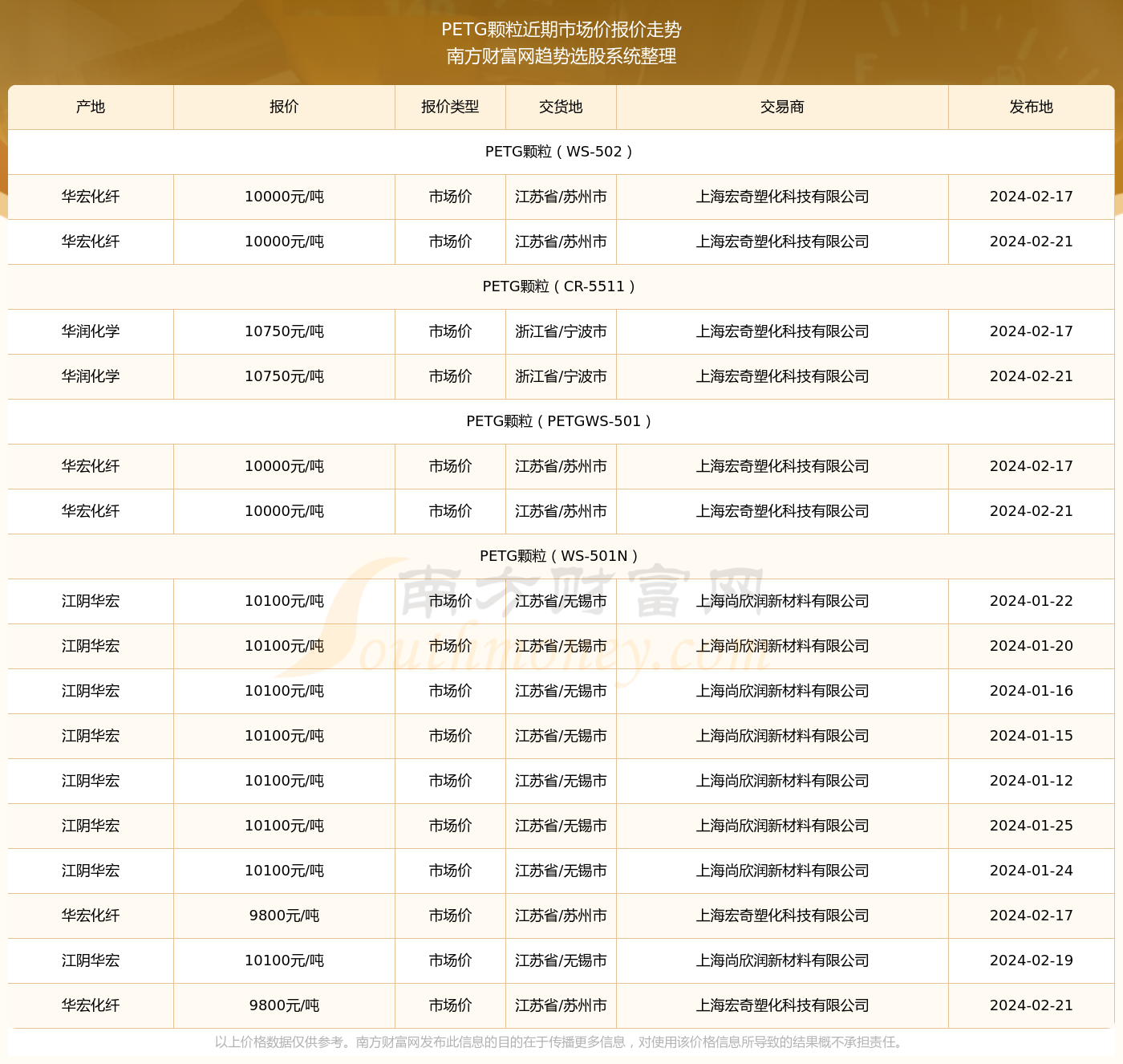Click the 报价类型 column header
Image resolution: width=1123 pixels, height=1064 pixels.
tap(450, 107)
